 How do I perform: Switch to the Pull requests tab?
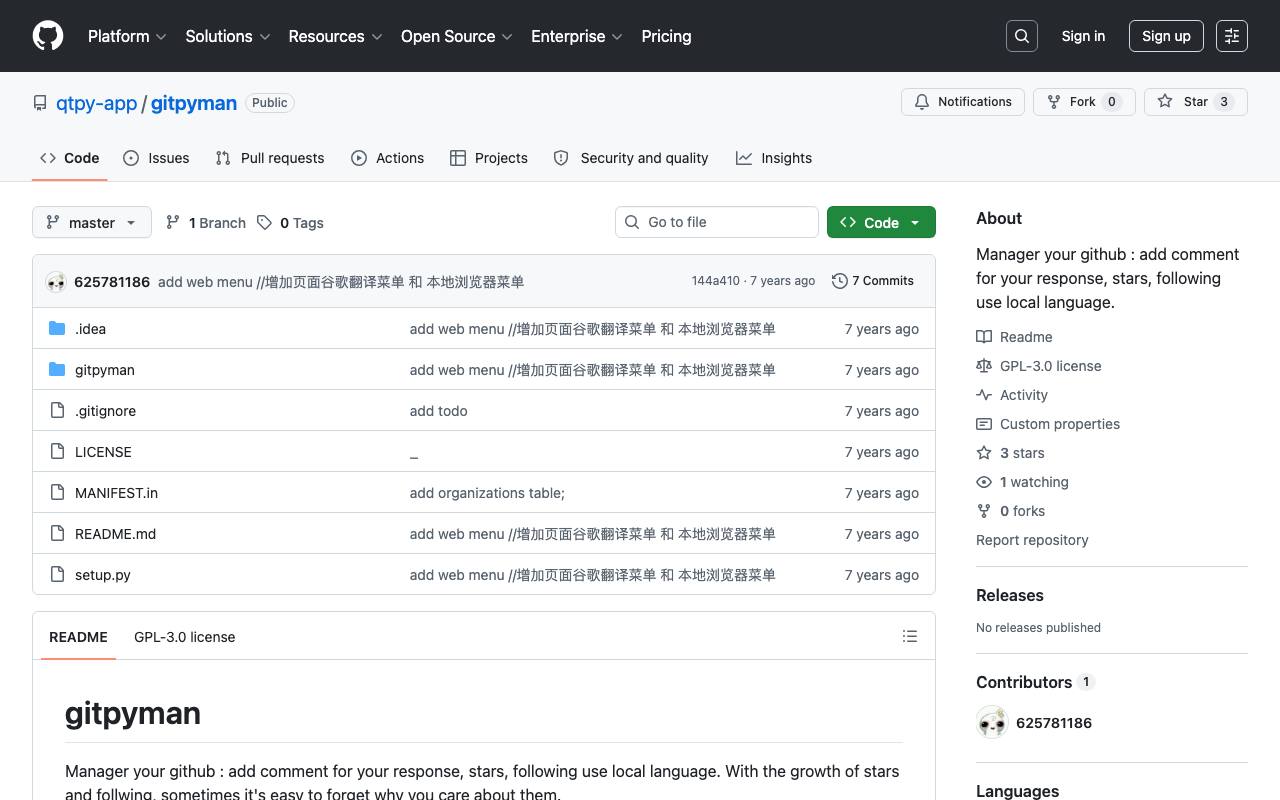[x=270, y=158]
